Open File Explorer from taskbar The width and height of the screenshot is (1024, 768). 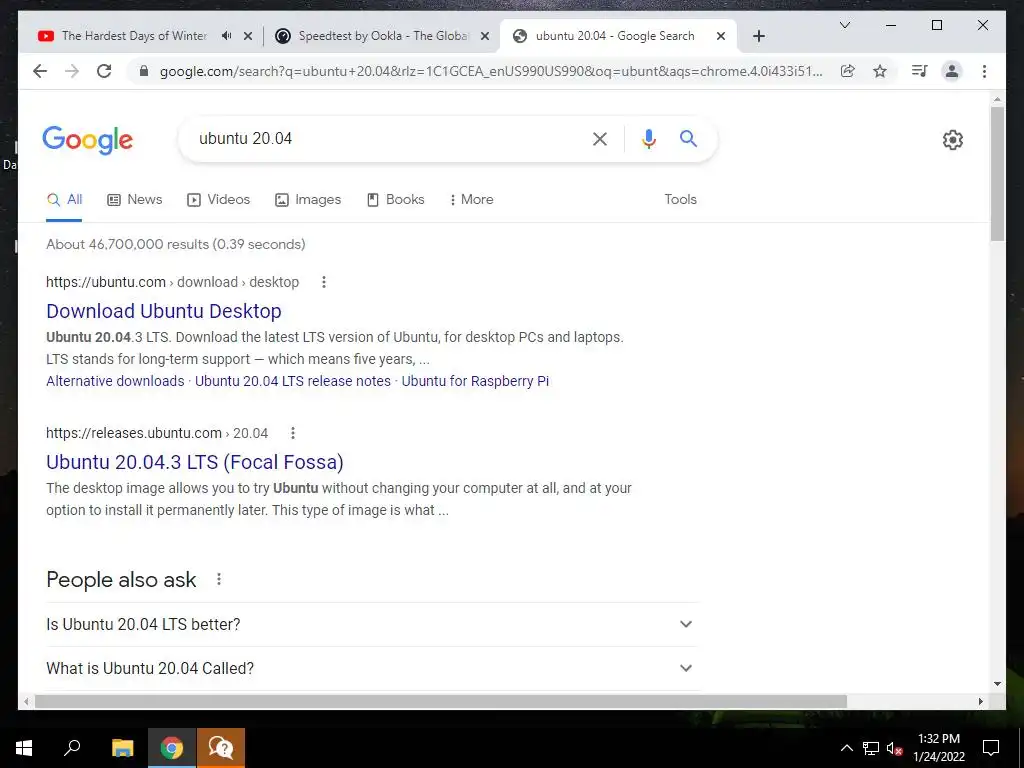(x=122, y=748)
